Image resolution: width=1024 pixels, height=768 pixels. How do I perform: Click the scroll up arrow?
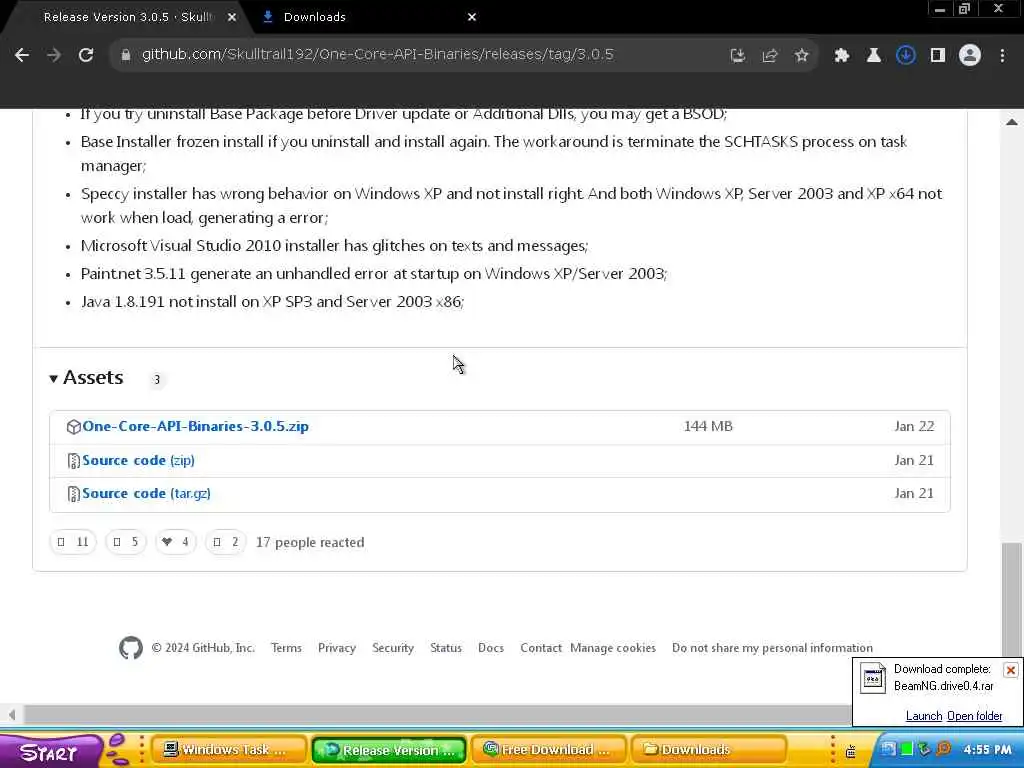coord(1012,121)
